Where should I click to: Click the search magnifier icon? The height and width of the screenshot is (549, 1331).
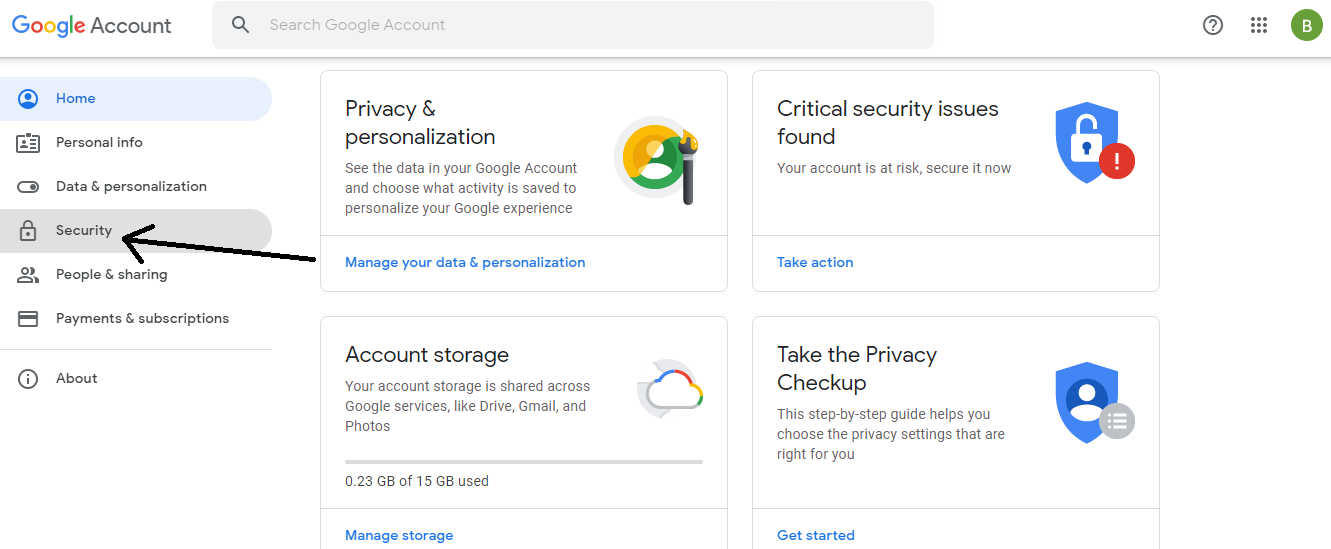point(240,25)
